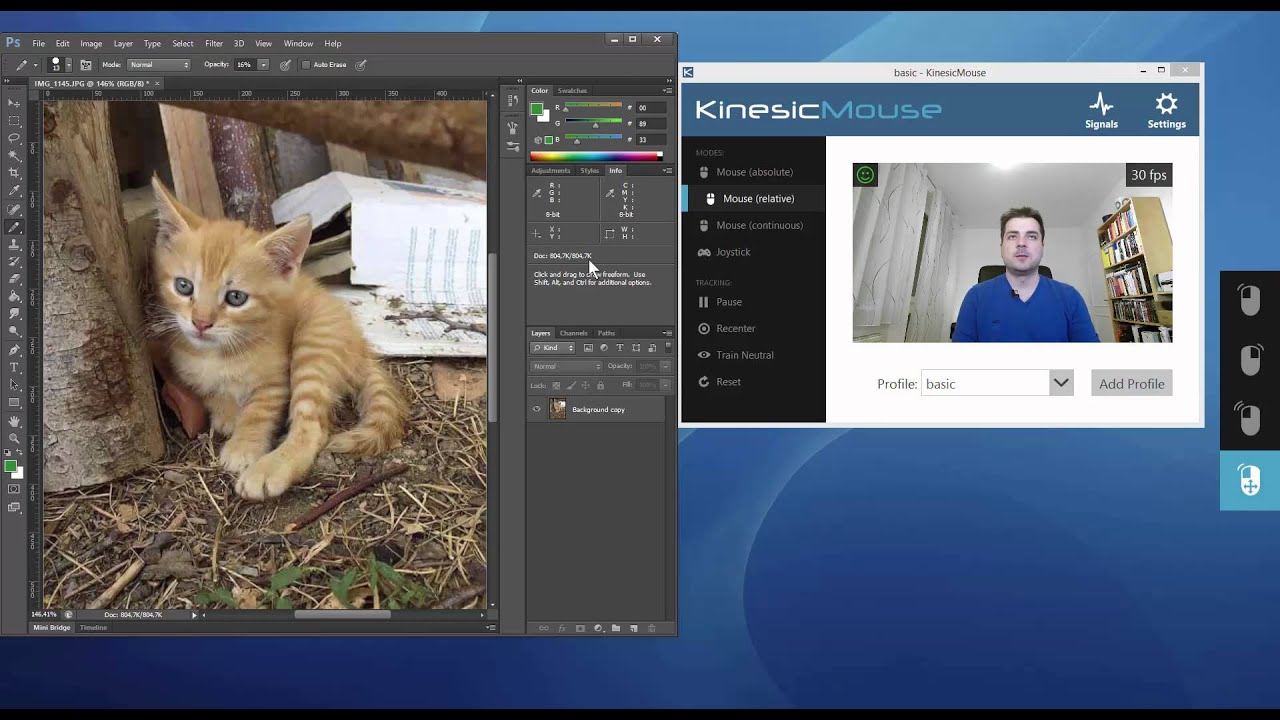Image resolution: width=1280 pixels, height=720 pixels.
Task: Create new layer icon in Layers panel
Action: (633, 628)
